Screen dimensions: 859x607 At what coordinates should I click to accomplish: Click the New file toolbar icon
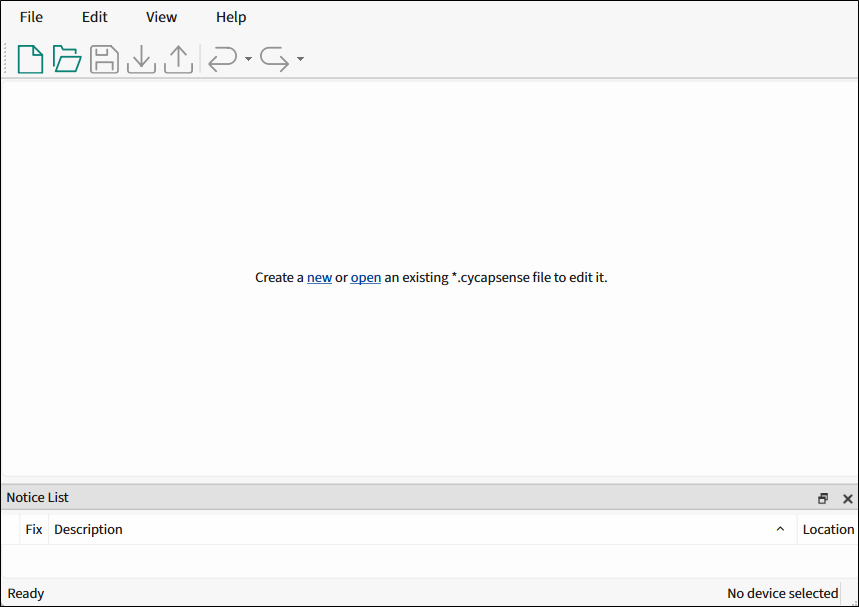(x=30, y=59)
